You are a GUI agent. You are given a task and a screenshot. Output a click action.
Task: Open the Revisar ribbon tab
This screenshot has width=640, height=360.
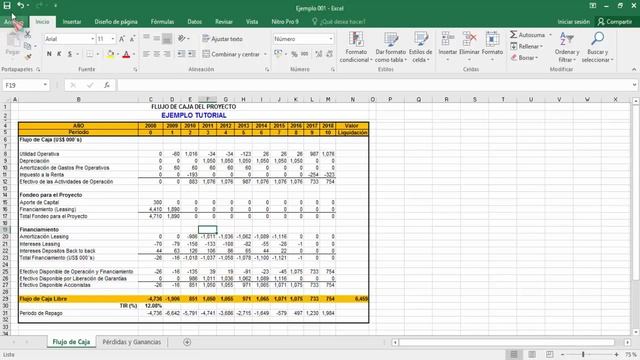[x=224, y=22]
